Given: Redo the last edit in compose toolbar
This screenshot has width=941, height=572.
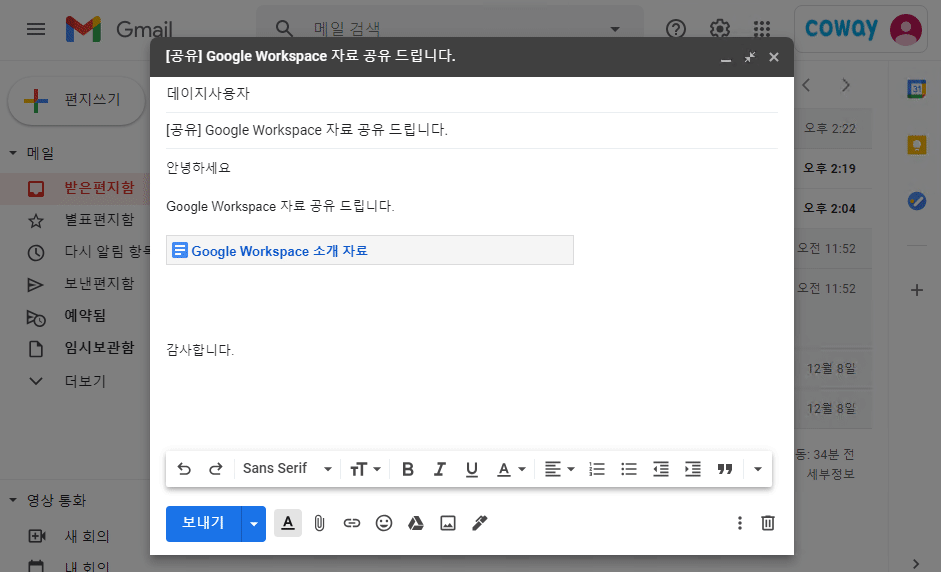Looking at the screenshot, I should pyautogui.click(x=215, y=469).
